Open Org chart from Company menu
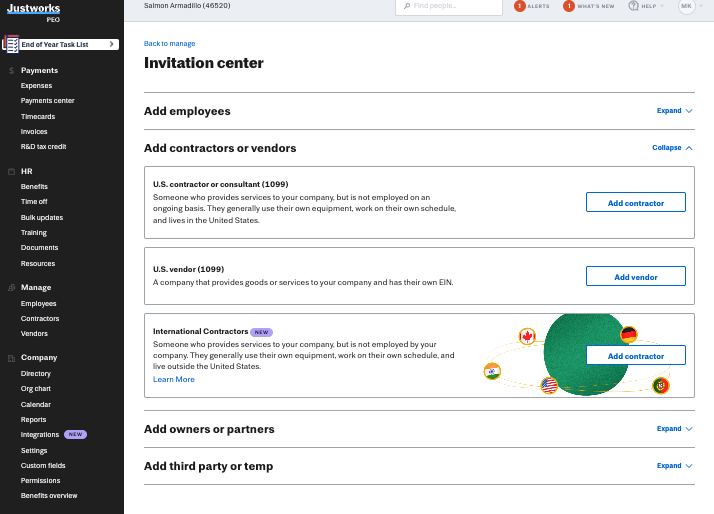 click(36, 389)
